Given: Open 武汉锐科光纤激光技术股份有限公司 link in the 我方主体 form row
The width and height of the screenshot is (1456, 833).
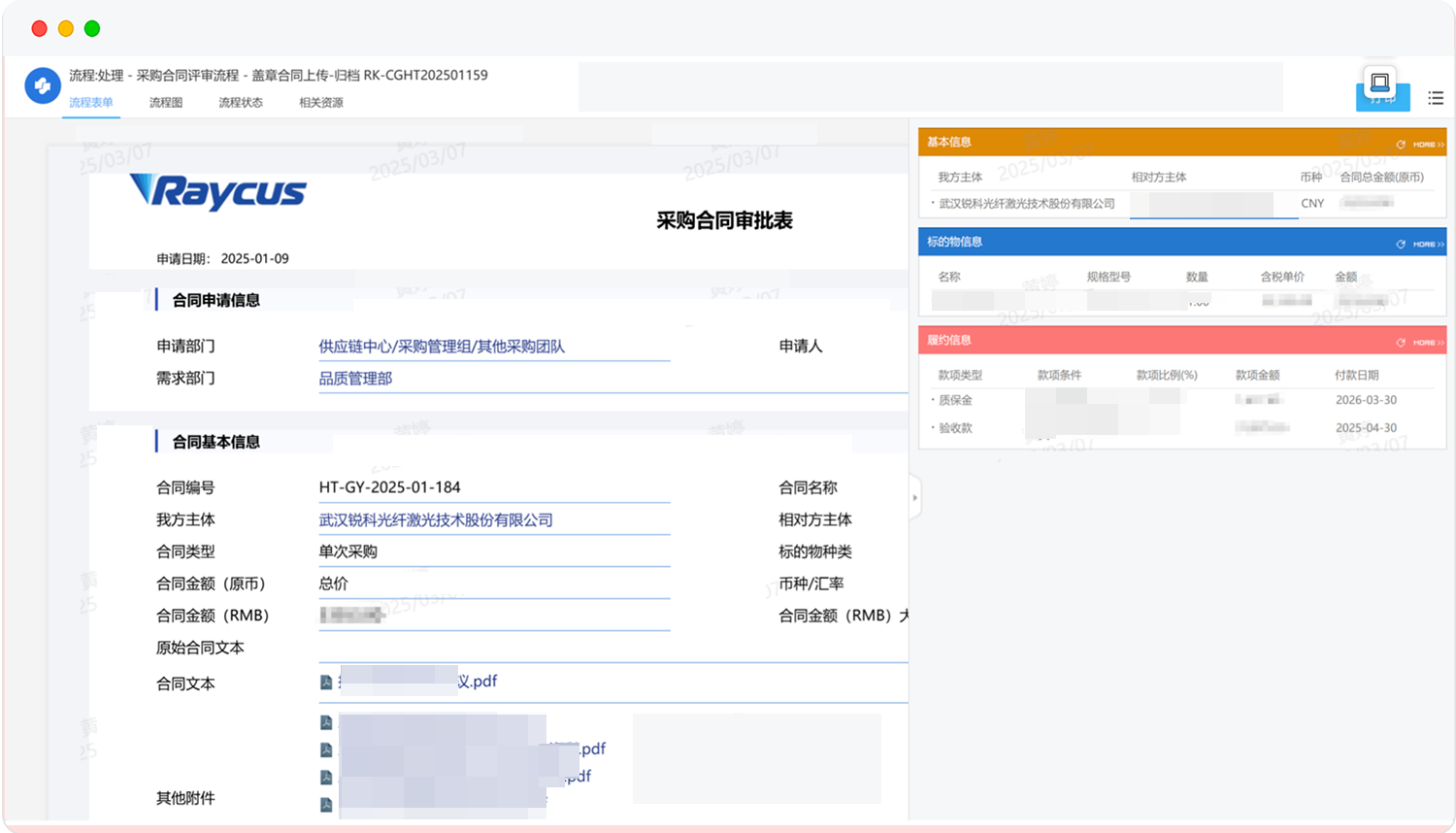Looking at the screenshot, I should point(436,520).
